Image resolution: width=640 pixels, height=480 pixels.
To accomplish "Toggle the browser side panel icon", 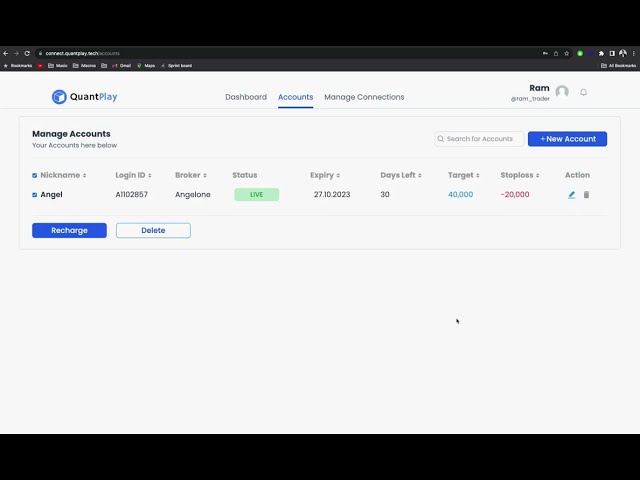I will coord(612,53).
